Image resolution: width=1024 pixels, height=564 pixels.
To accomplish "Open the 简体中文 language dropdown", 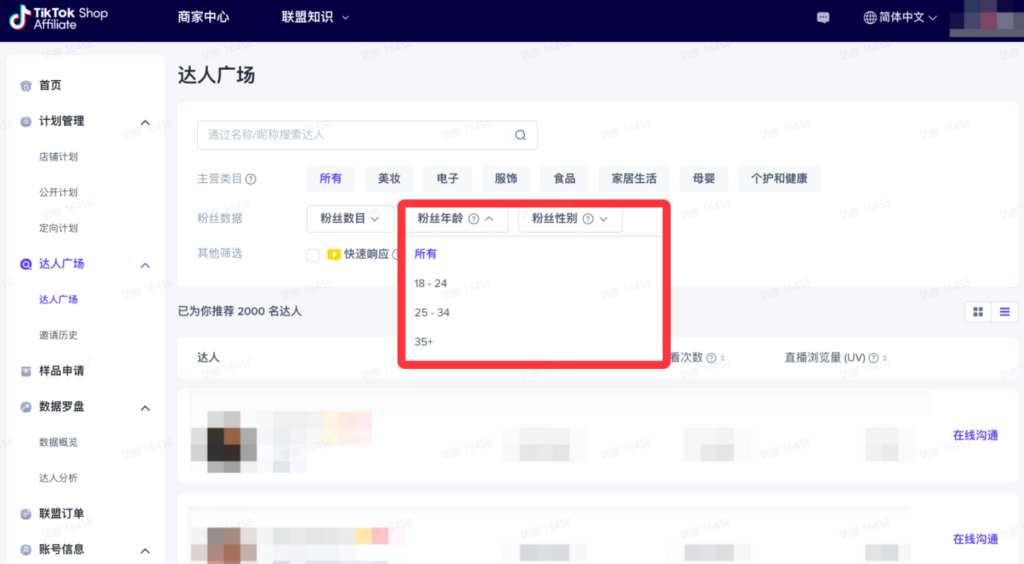I will pos(900,18).
